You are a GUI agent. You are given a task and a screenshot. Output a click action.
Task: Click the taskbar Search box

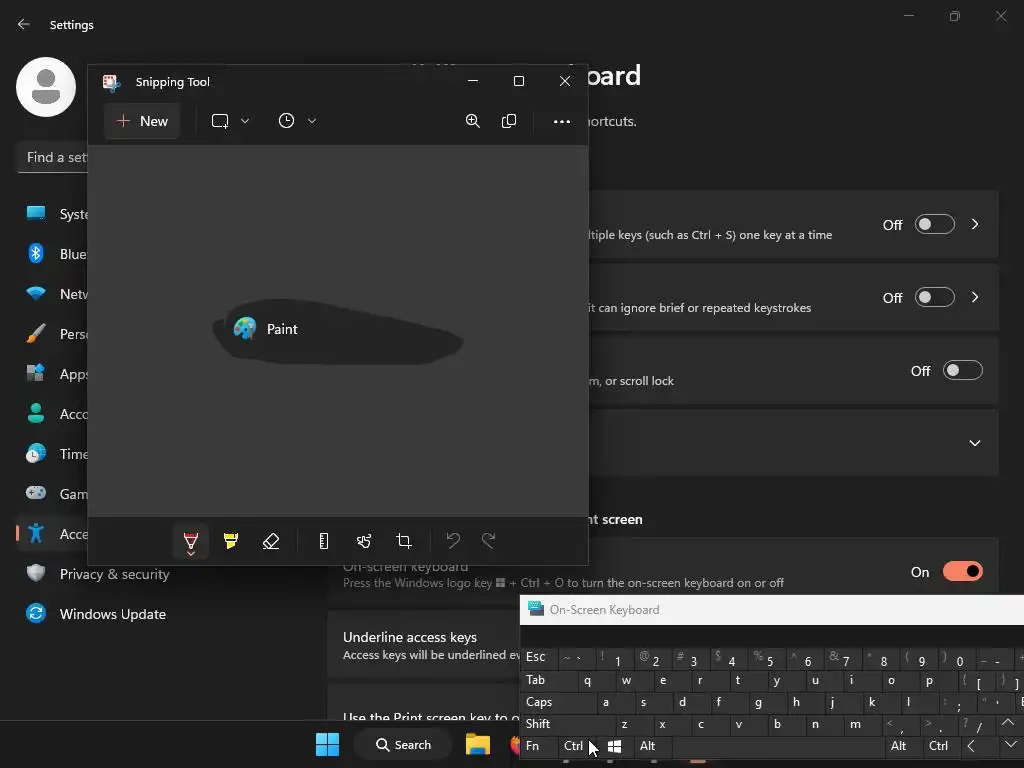point(403,744)
